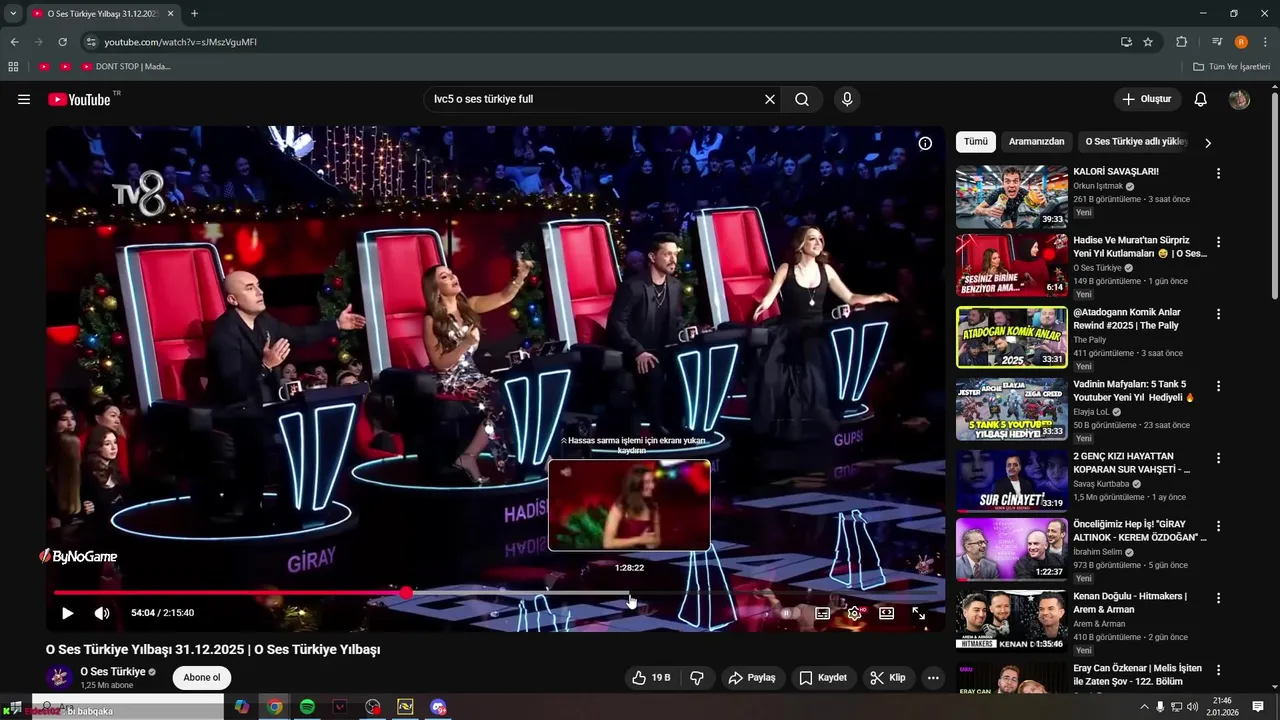Open KALORİ SAVAŞLARI video thumbnail
The height and width of the screenshot is (720, 1280).
click(x=1012, y=198)
